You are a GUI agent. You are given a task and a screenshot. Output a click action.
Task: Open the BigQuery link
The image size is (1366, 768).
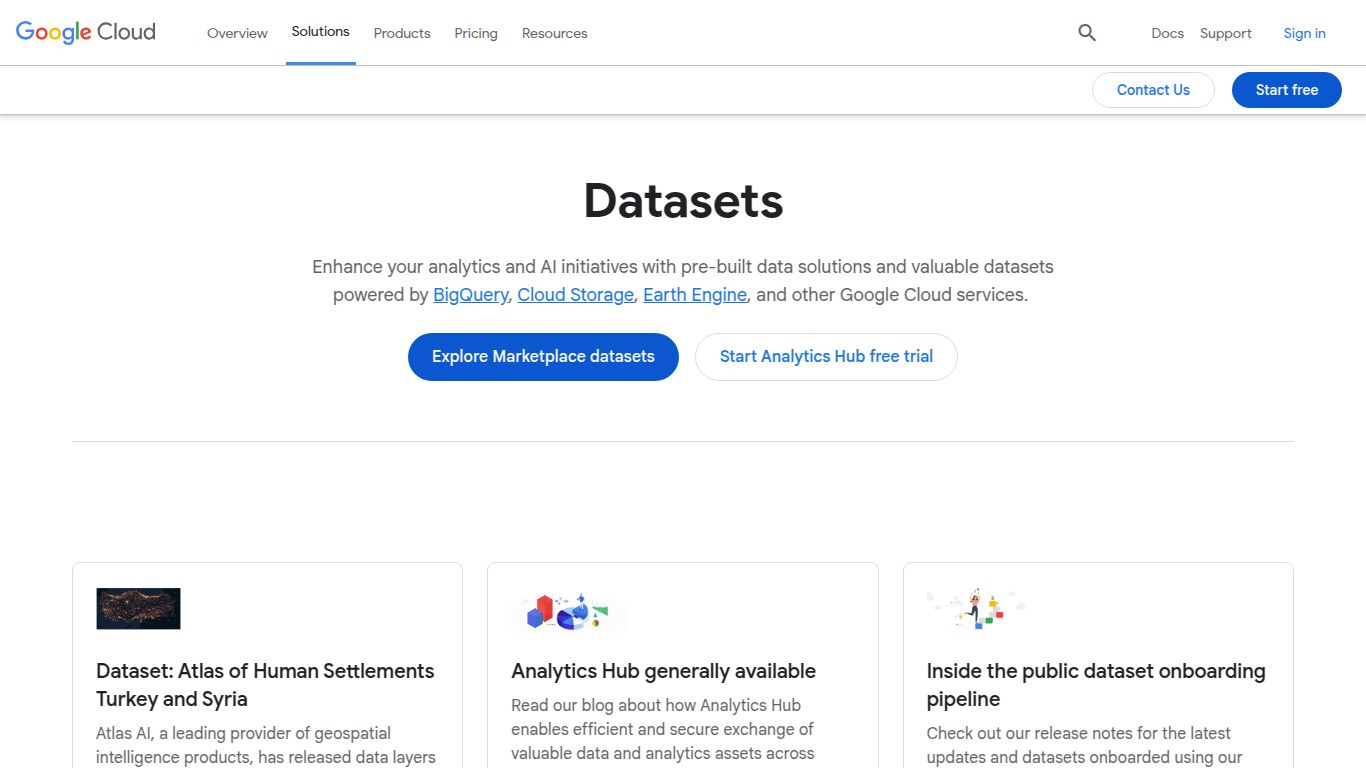point(470,294)
